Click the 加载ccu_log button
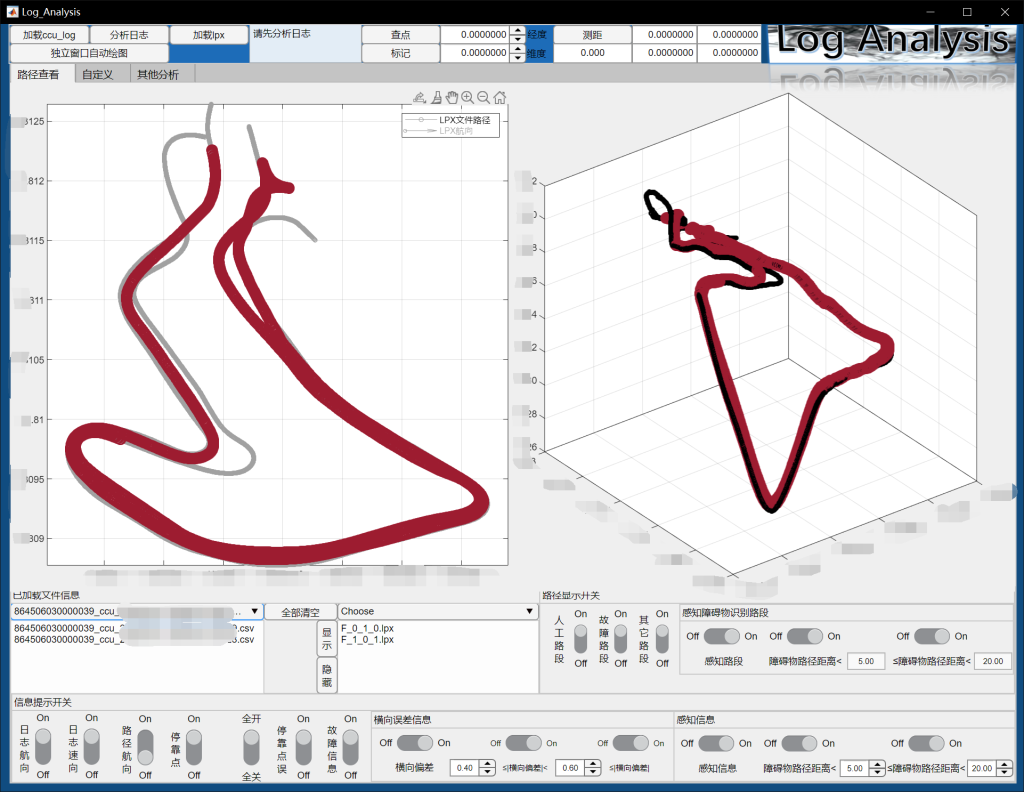Screen dimensions: 1024x792 (x=49, y=35)
